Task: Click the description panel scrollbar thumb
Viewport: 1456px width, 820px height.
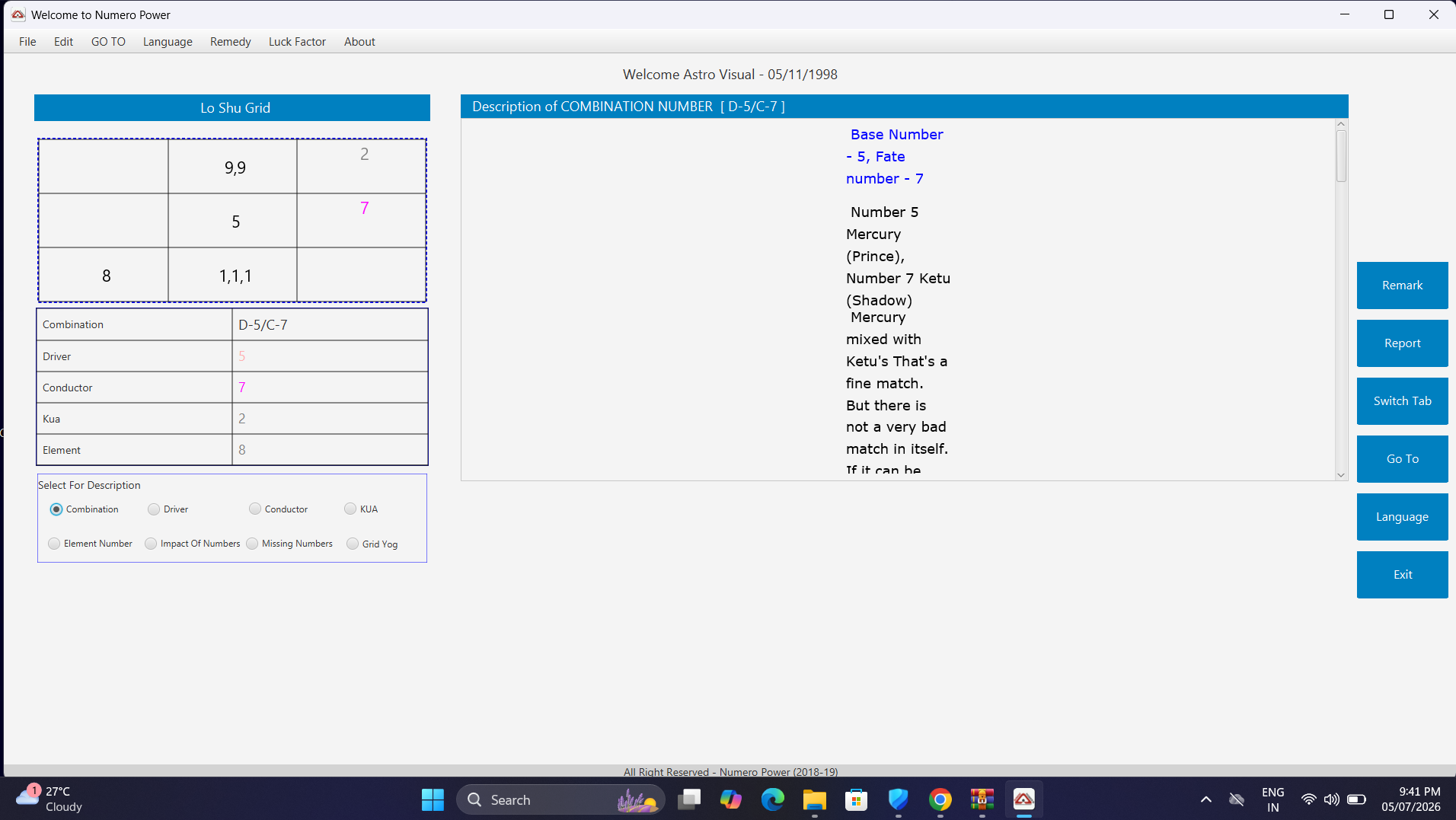Action: pos(1341,156)
